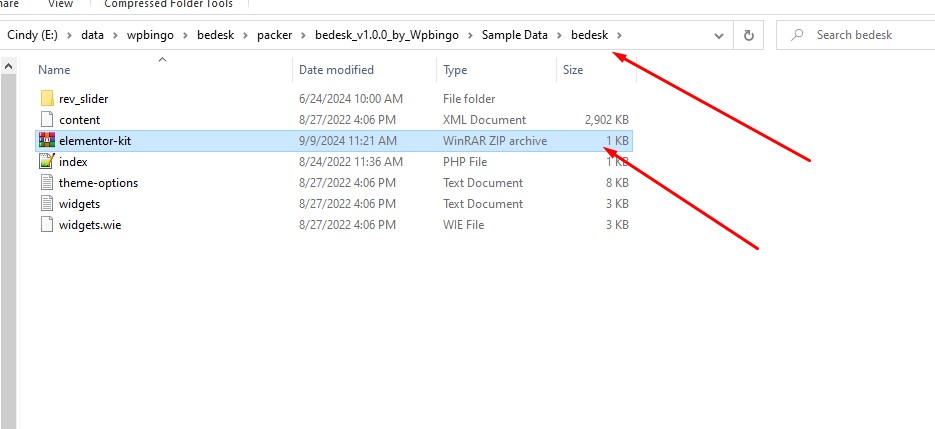Screen dimensions: 935x429
Task: Select the theme-options file name
Action: pyautogui.click(x=98, y=183)
